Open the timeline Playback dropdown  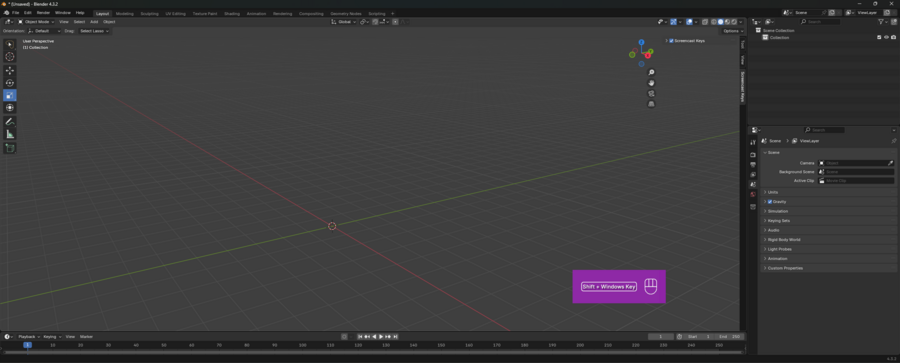pos(28,337)
